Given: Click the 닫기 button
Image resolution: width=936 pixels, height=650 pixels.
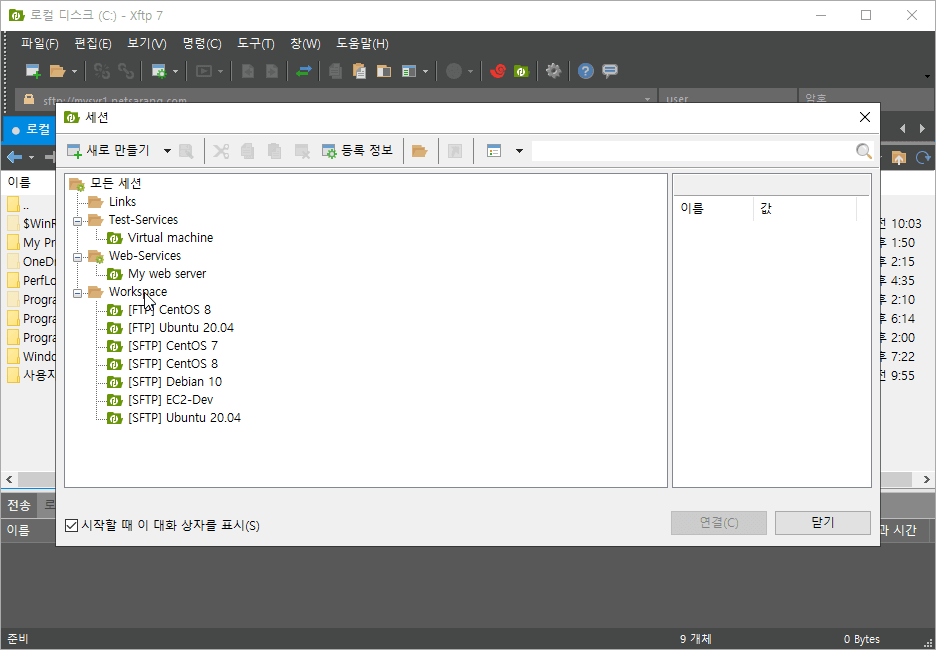Looking at the screenshot, I should (x=823, y=523).
